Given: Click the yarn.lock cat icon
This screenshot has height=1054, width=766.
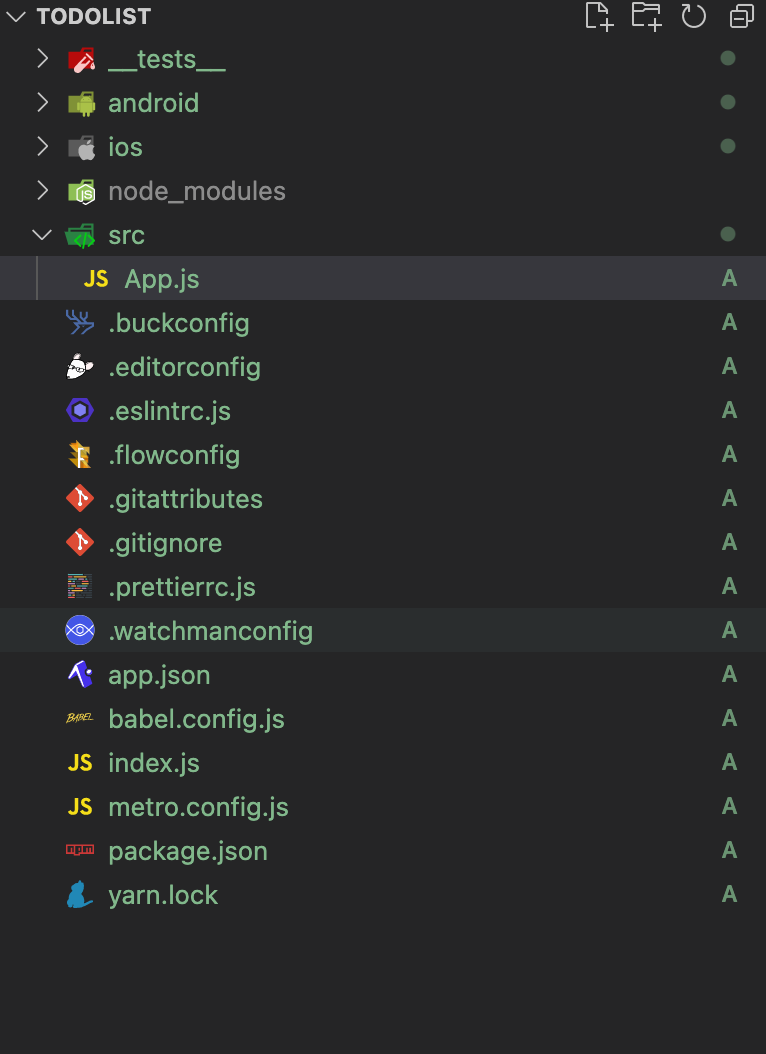Looking at the screenshot, I should pyautogui.click(x=80, y=895).
